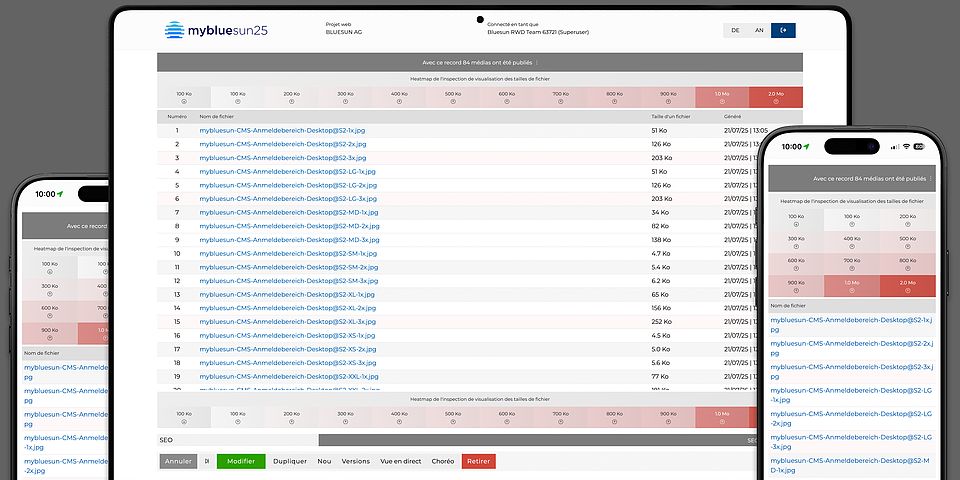
Task: Tap the circled arrow under 700 Ko on the right phone
Action: (x=852, y=268)
